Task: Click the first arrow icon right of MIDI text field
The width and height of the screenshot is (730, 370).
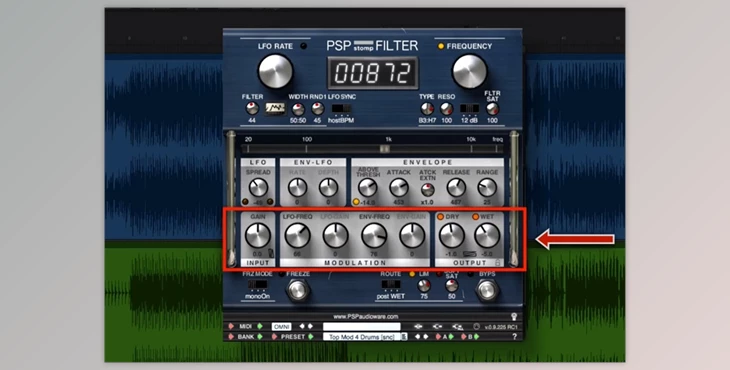Action: (x=418, y=326)
